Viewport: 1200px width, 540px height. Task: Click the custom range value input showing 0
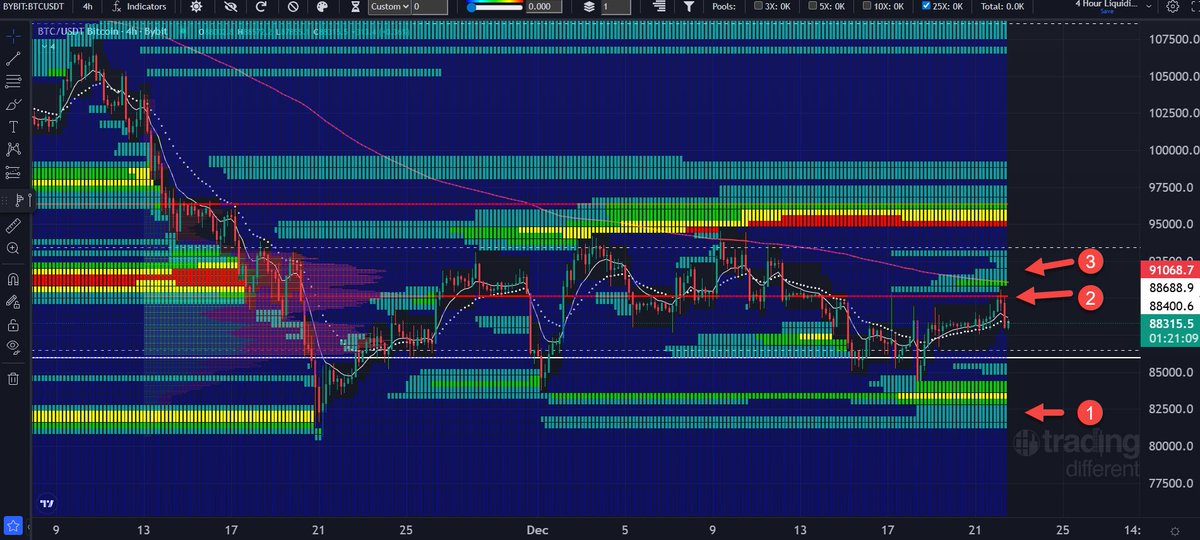pyautogui.click(x=429, y=7)
